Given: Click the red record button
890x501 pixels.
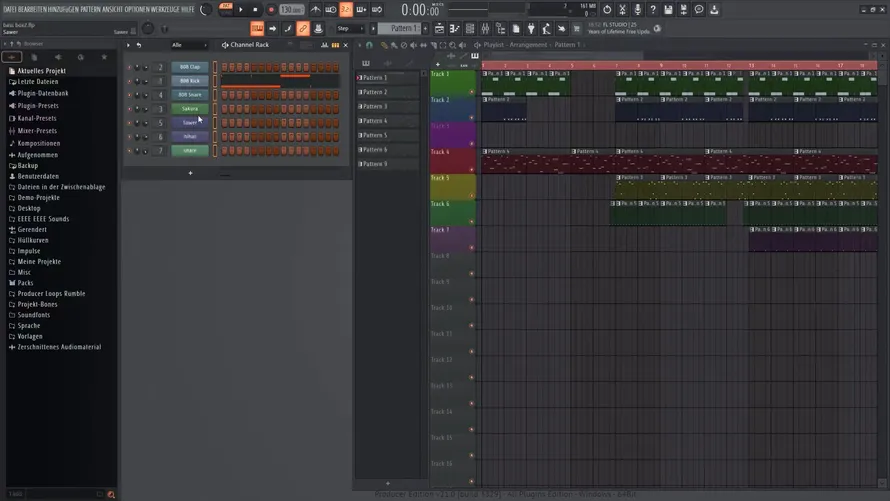Looking at the screenshot, I should click(271, 10).
